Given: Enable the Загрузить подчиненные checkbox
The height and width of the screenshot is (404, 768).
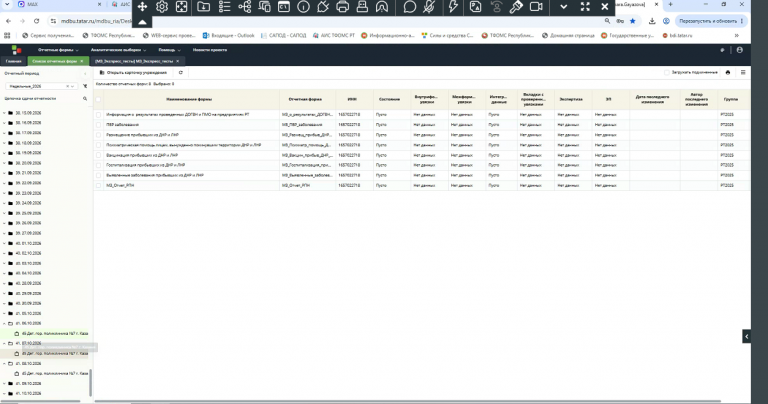Looking at the screenshot, I should [x=667, y=72].
